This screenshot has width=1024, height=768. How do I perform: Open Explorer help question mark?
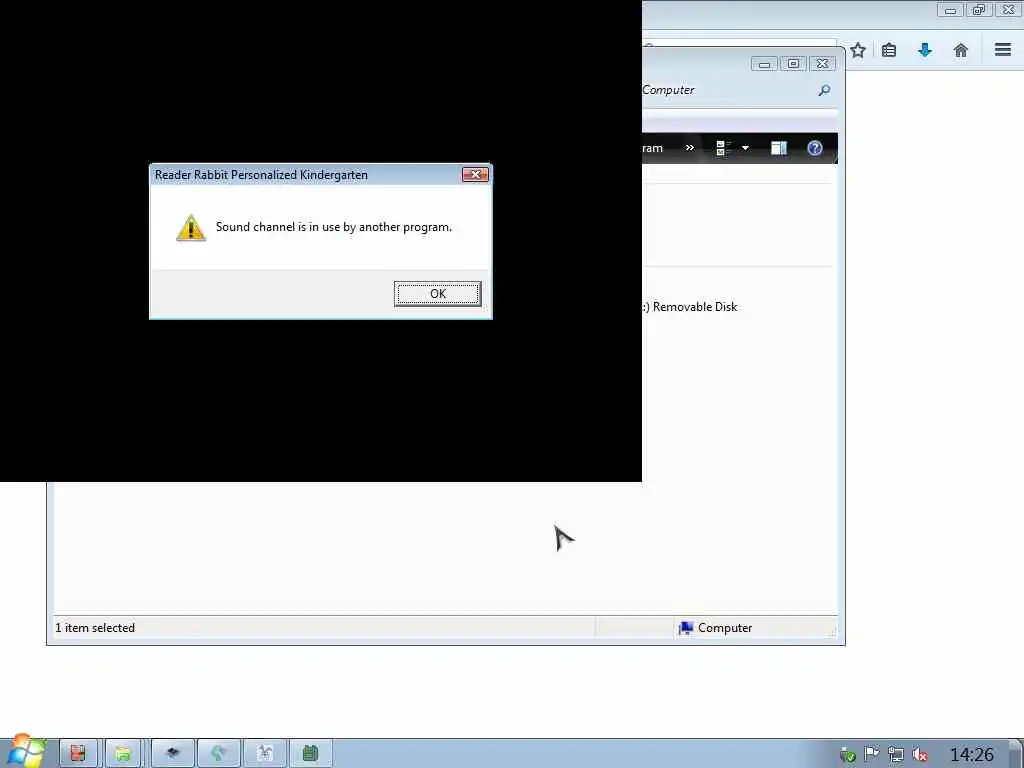pos(814,148)
